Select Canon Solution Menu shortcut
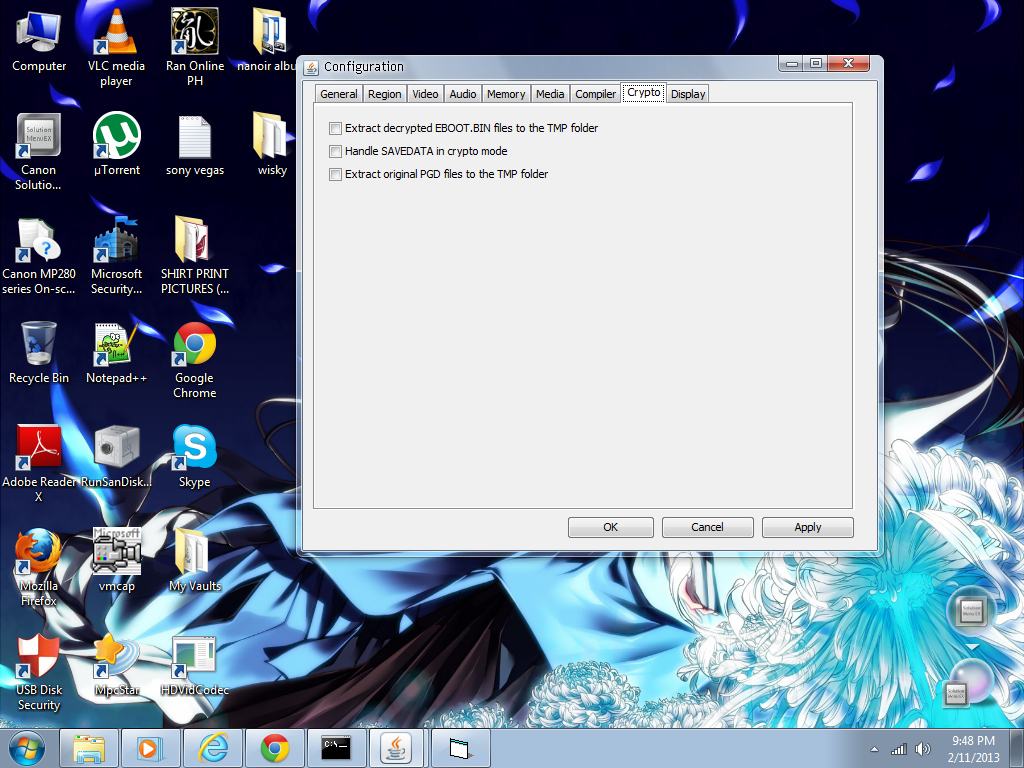 point(39,152)
